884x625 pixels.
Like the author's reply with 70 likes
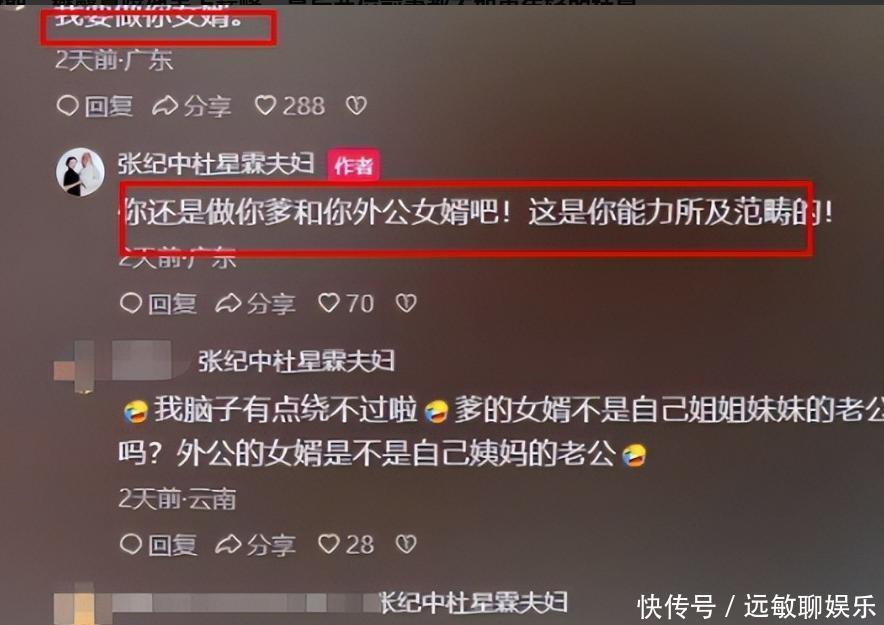point(346,303)
